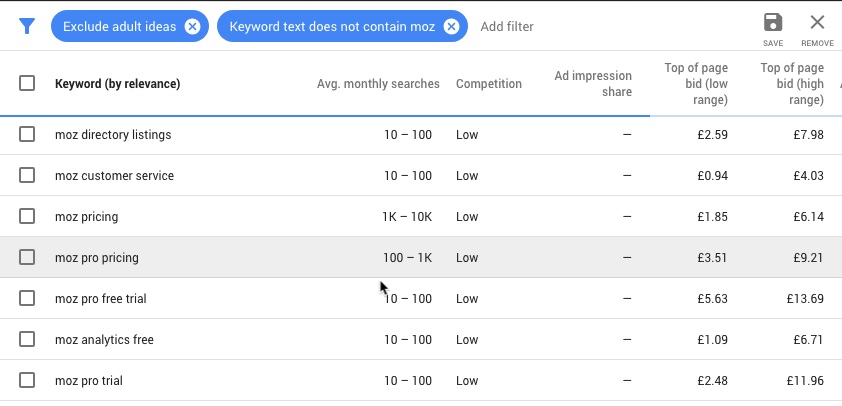Screen dimensions: 842x406
Task: Click the £6.14 high range bid
Action: [808, 216]
